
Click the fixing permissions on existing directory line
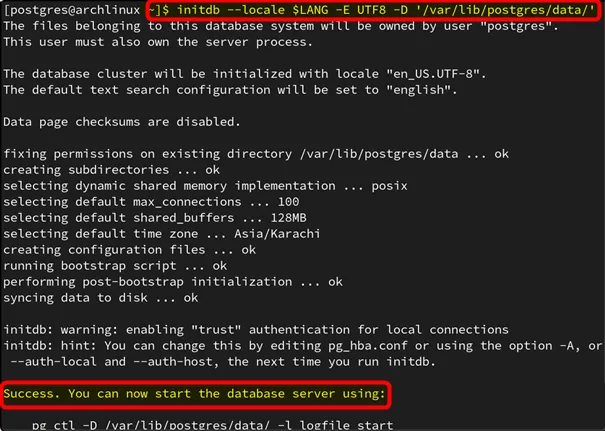[x=255, y=154]
